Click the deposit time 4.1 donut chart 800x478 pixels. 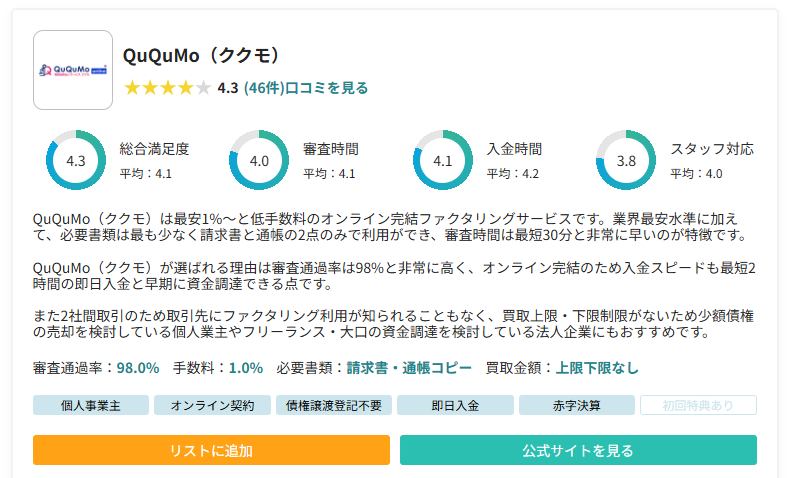(443, 160)
